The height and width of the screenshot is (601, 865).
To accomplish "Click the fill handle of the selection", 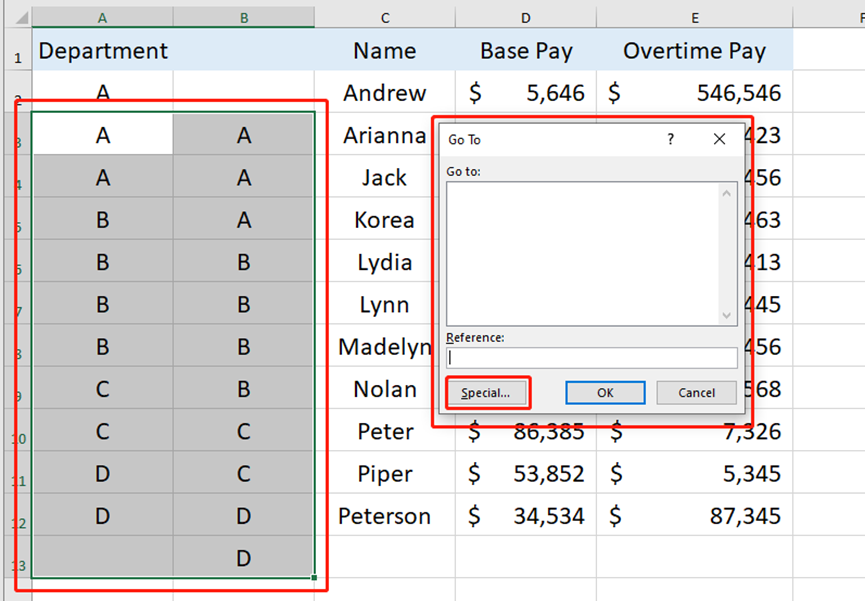I will point(314,577).
